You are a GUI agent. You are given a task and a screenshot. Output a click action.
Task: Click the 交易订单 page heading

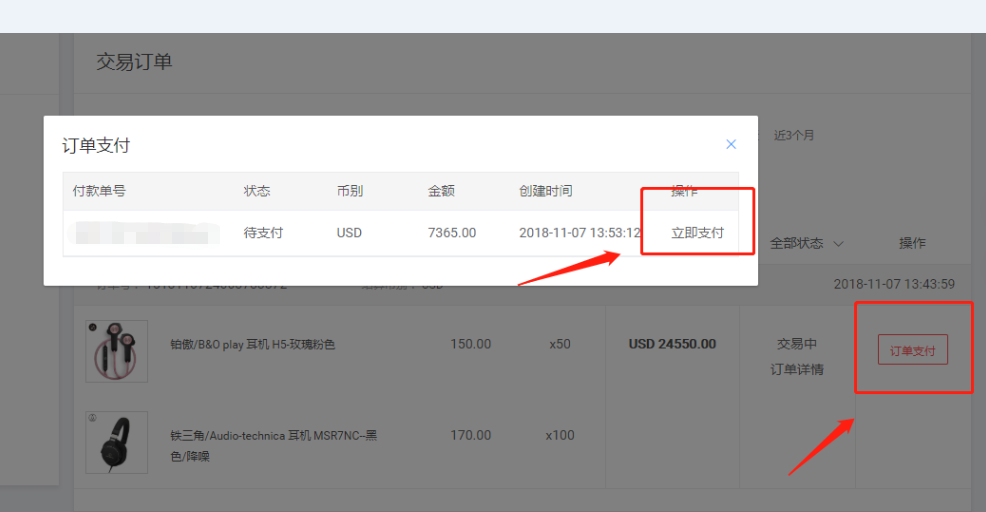coord(134,62)
